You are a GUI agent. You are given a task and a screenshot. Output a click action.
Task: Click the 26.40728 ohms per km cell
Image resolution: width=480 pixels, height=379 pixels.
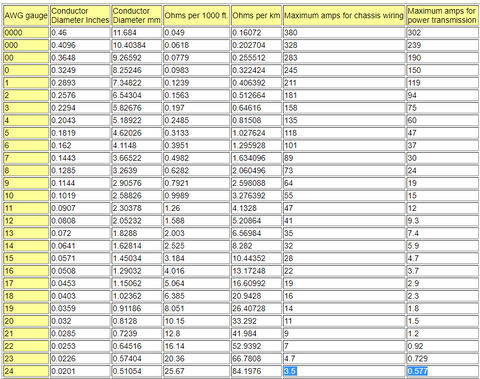(x=256, y=309)
